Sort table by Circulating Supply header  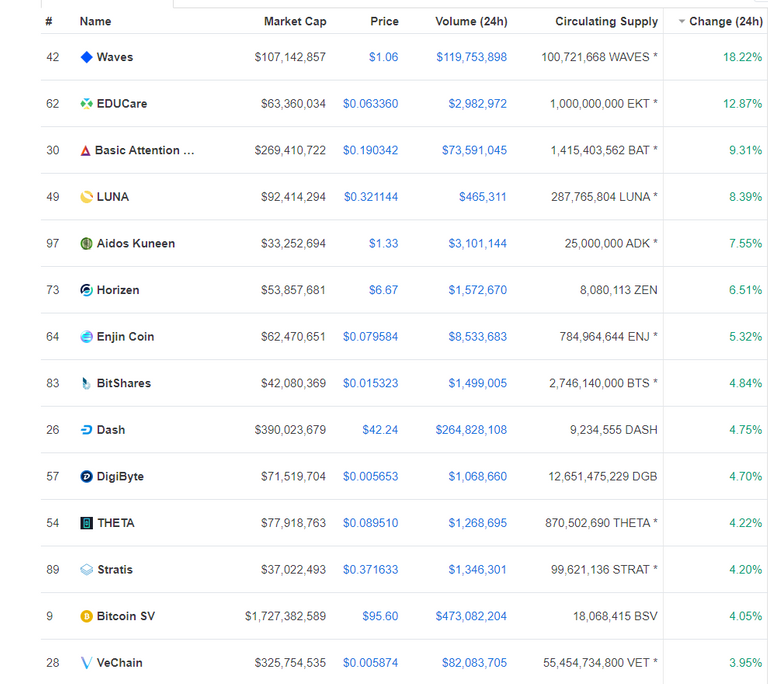[606, 22]
